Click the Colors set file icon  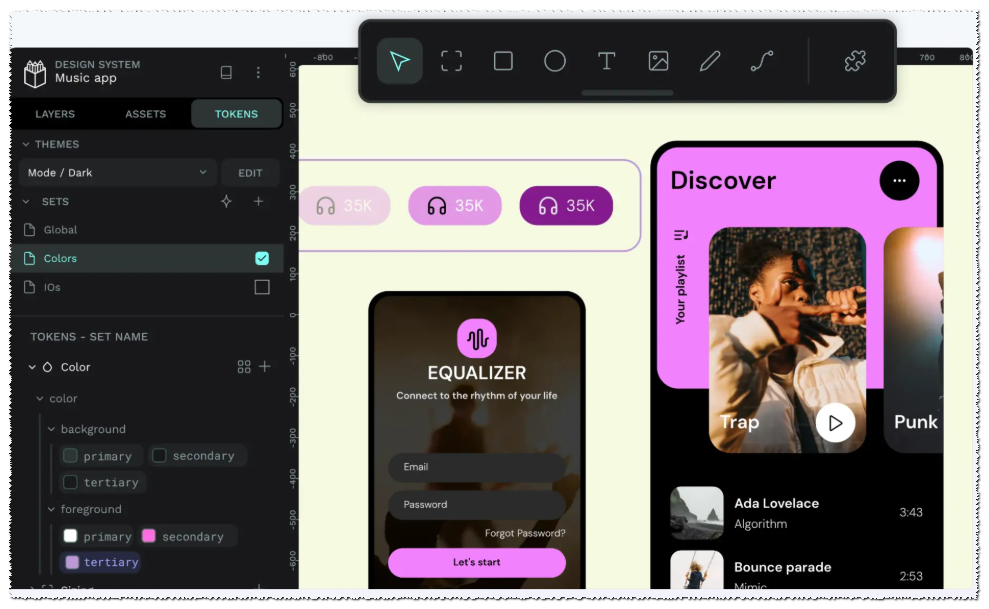pos(29,258)
